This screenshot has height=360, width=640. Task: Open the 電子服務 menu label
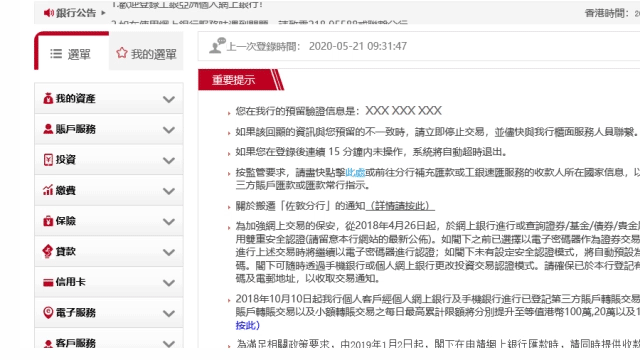point(76,313)
